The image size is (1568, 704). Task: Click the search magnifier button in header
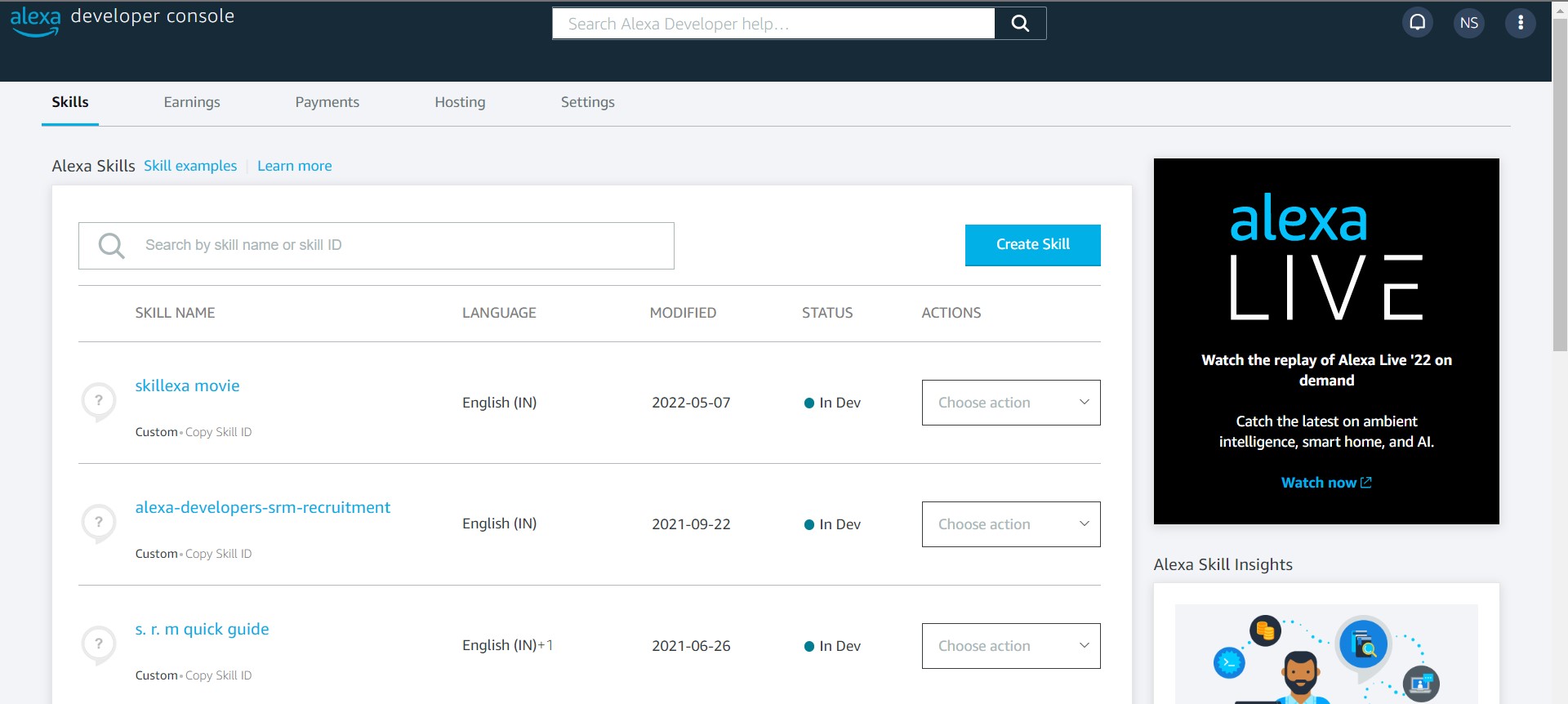1020,24
